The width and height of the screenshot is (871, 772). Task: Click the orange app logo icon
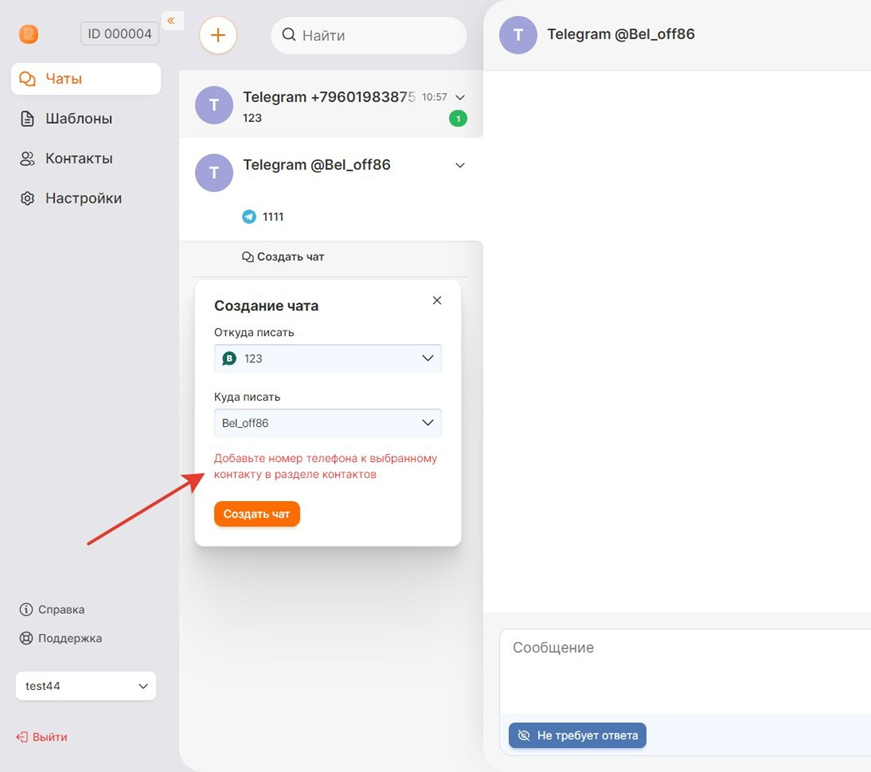coord(28,34)
